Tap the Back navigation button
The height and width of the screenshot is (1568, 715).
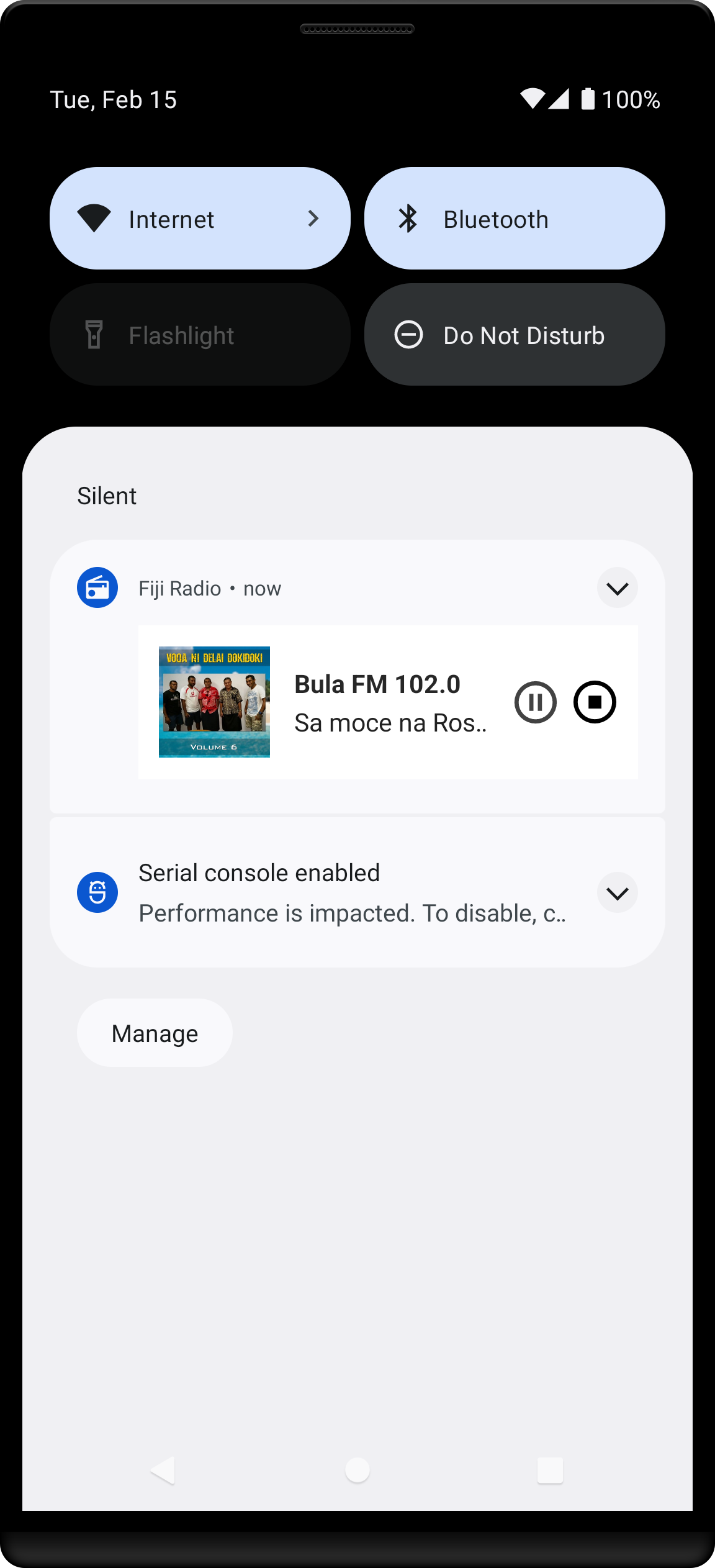[x=163, y=1471]
